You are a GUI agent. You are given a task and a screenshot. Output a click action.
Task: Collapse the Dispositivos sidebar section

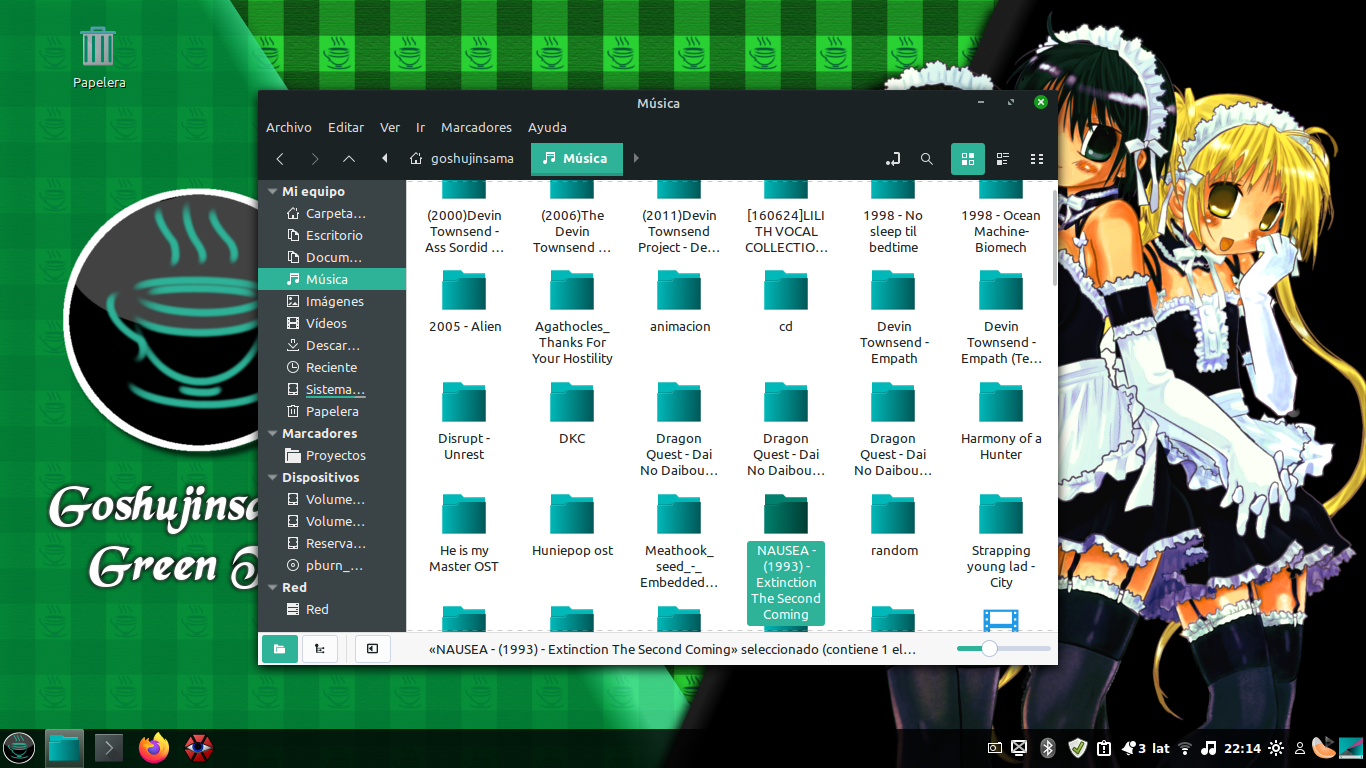click(x=270, y=478)
